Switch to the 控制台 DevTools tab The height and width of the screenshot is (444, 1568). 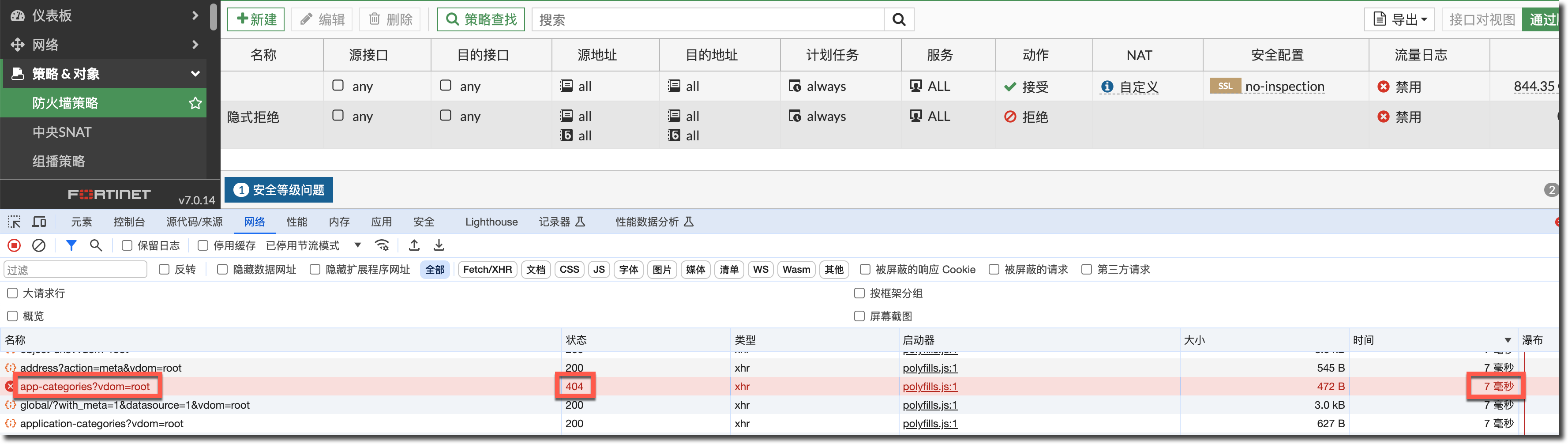click(129, 222)
